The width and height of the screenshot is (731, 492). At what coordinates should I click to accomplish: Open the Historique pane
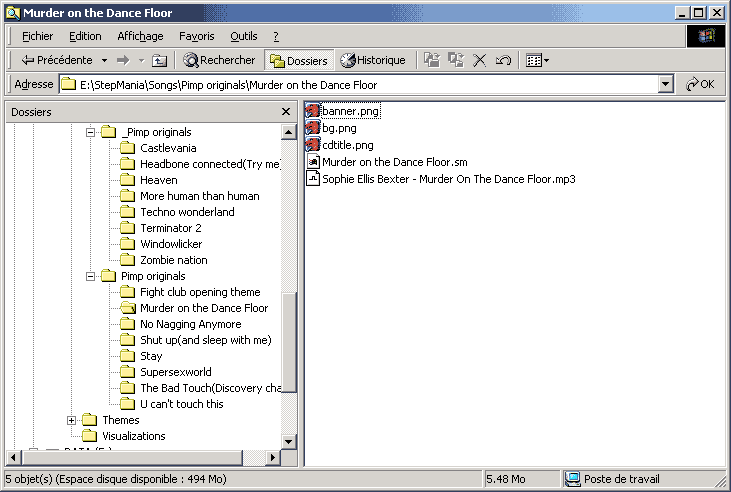(x=372, y=60)
